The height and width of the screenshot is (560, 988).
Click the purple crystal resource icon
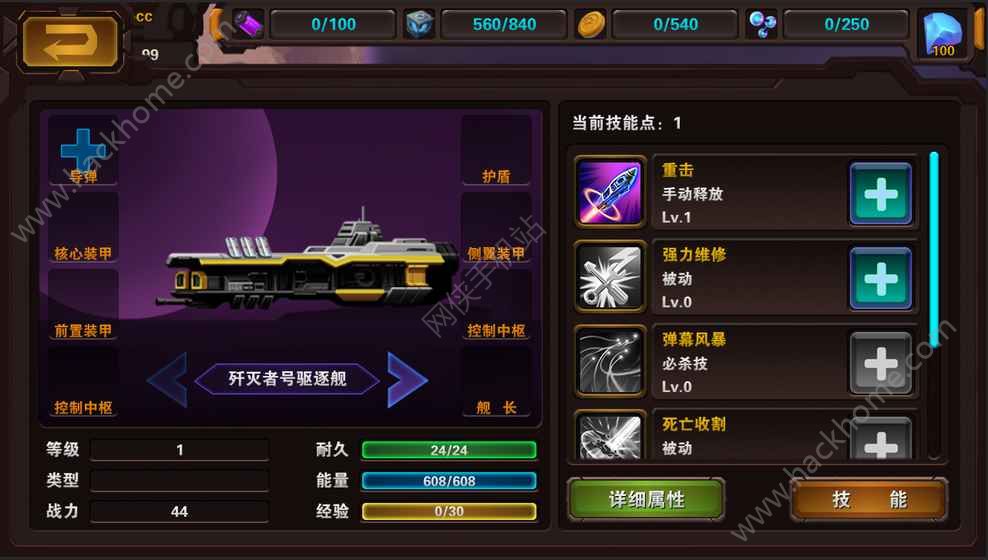(x=248, y=25)
